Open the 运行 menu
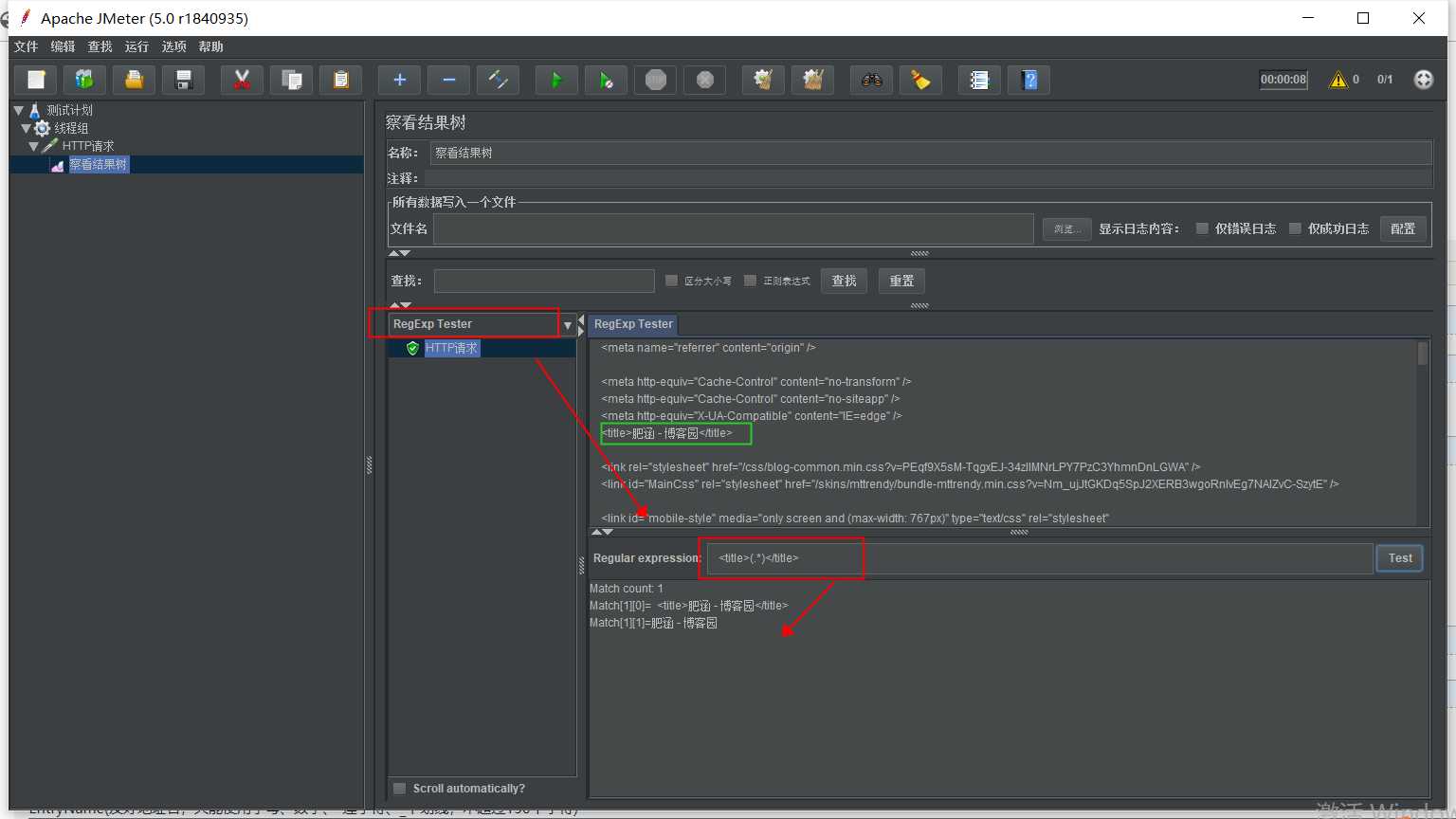The image size is (1456, 819). (136, 46)
